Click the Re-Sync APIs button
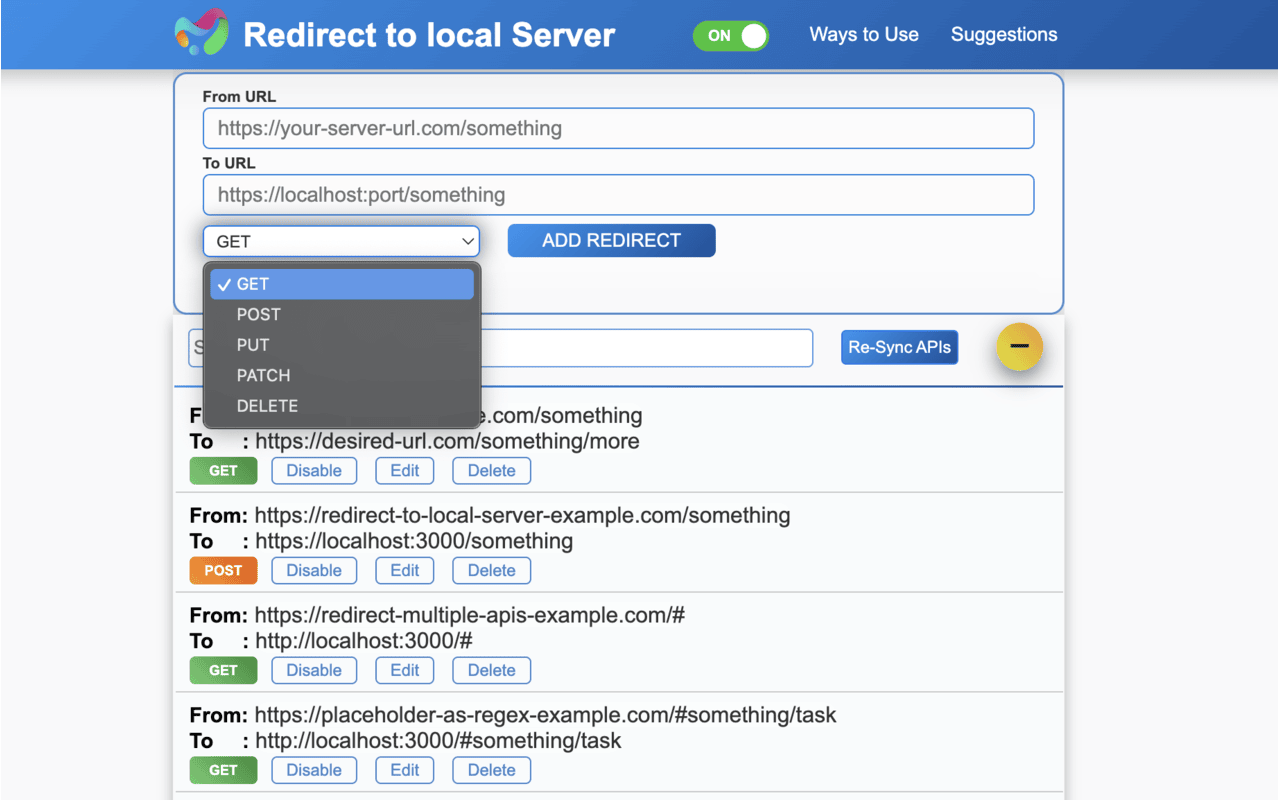1280x800 pixels. pyautogui.click(x=898, y=347)
